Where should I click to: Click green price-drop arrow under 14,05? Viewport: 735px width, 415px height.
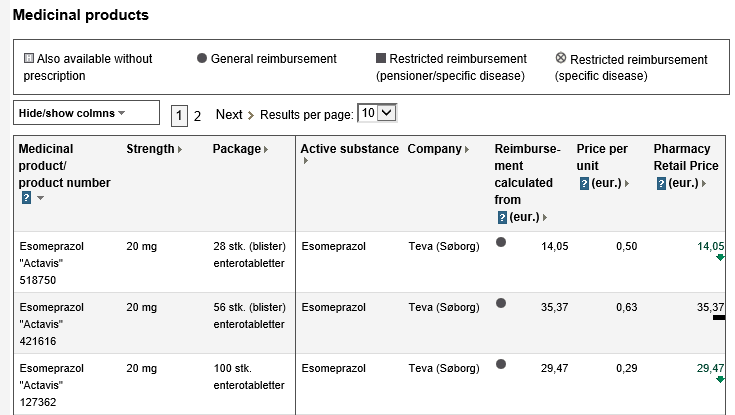720,257
